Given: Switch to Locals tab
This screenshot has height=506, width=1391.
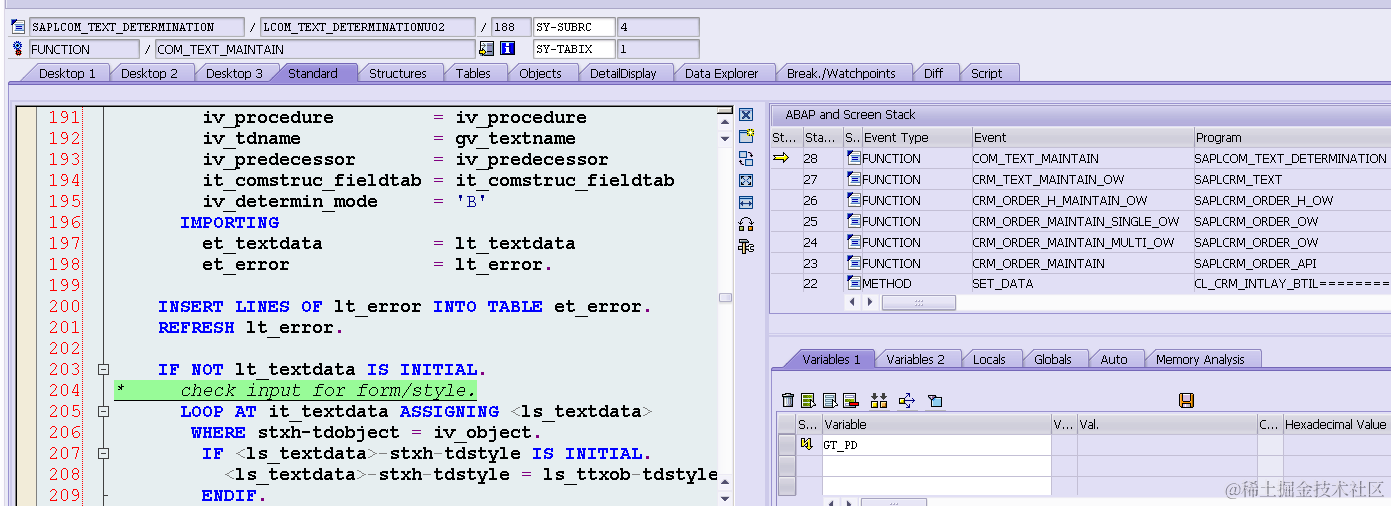Looking at the screenshot, I should 989,359.
